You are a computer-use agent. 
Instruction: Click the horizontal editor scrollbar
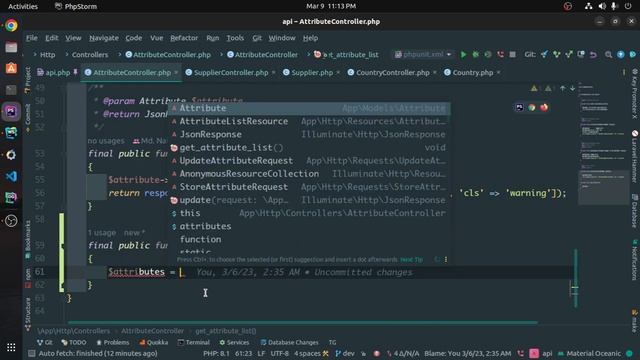point(302,322)
